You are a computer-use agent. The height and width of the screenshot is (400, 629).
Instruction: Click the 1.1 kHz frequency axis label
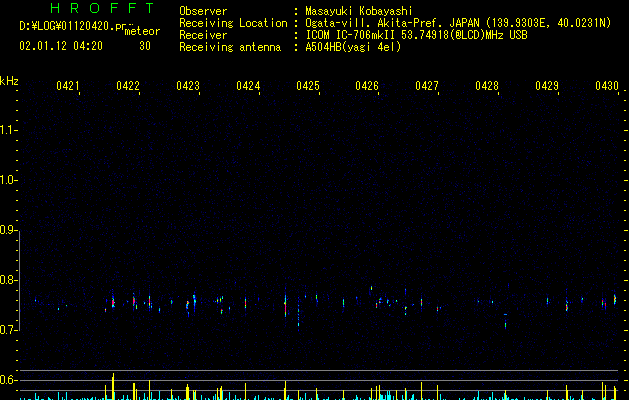pyautogui.click(x=8, y=130)
